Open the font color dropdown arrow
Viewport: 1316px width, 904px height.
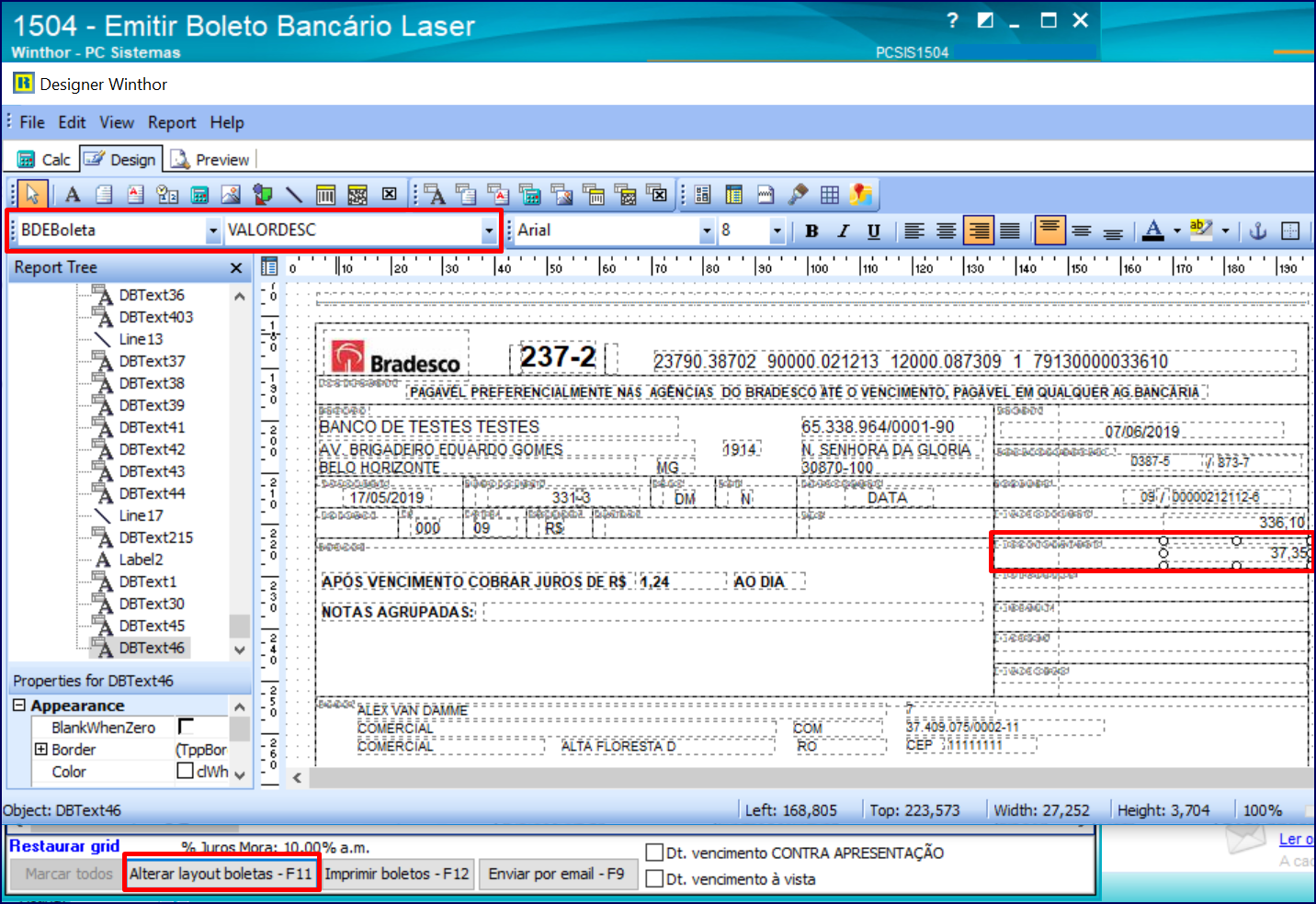coord(1177,231)
